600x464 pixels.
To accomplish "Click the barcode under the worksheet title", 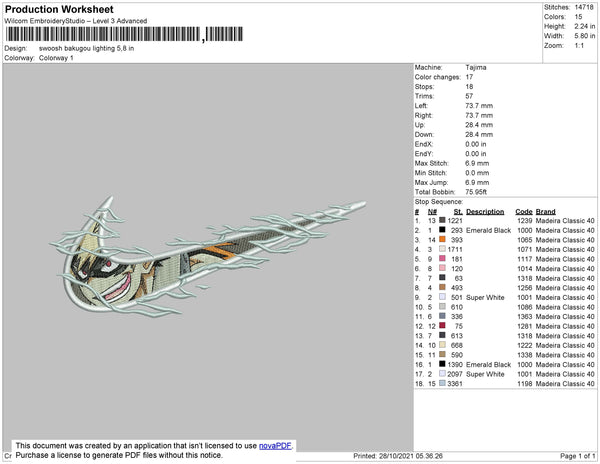I will tap(124, 34).
